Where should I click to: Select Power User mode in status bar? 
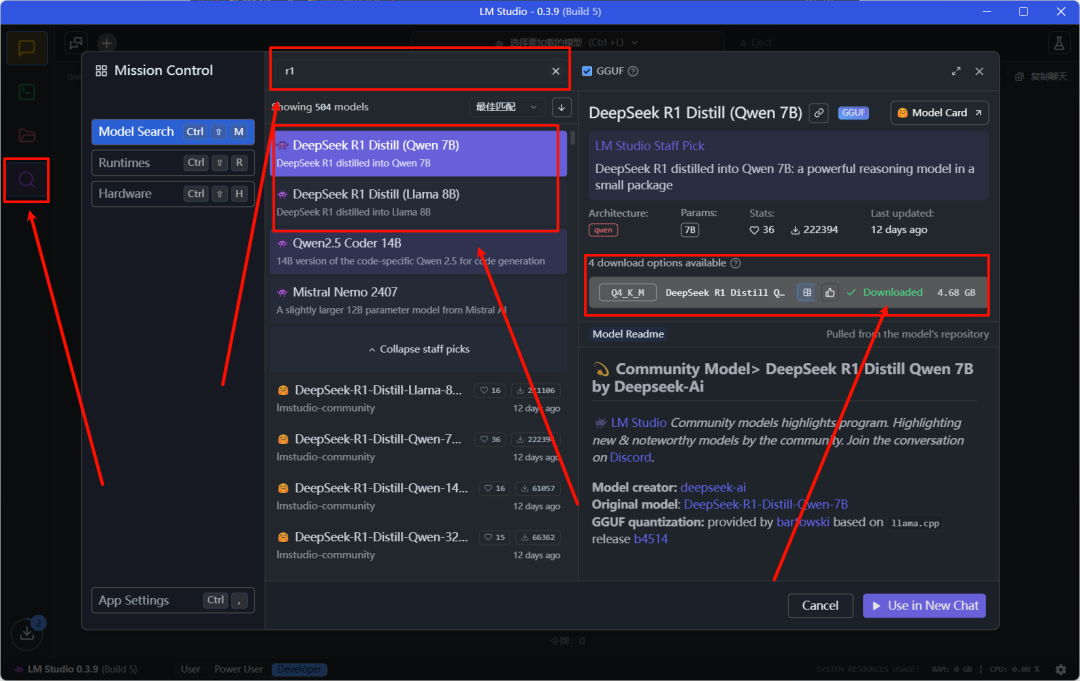click(x=238, y=669)
